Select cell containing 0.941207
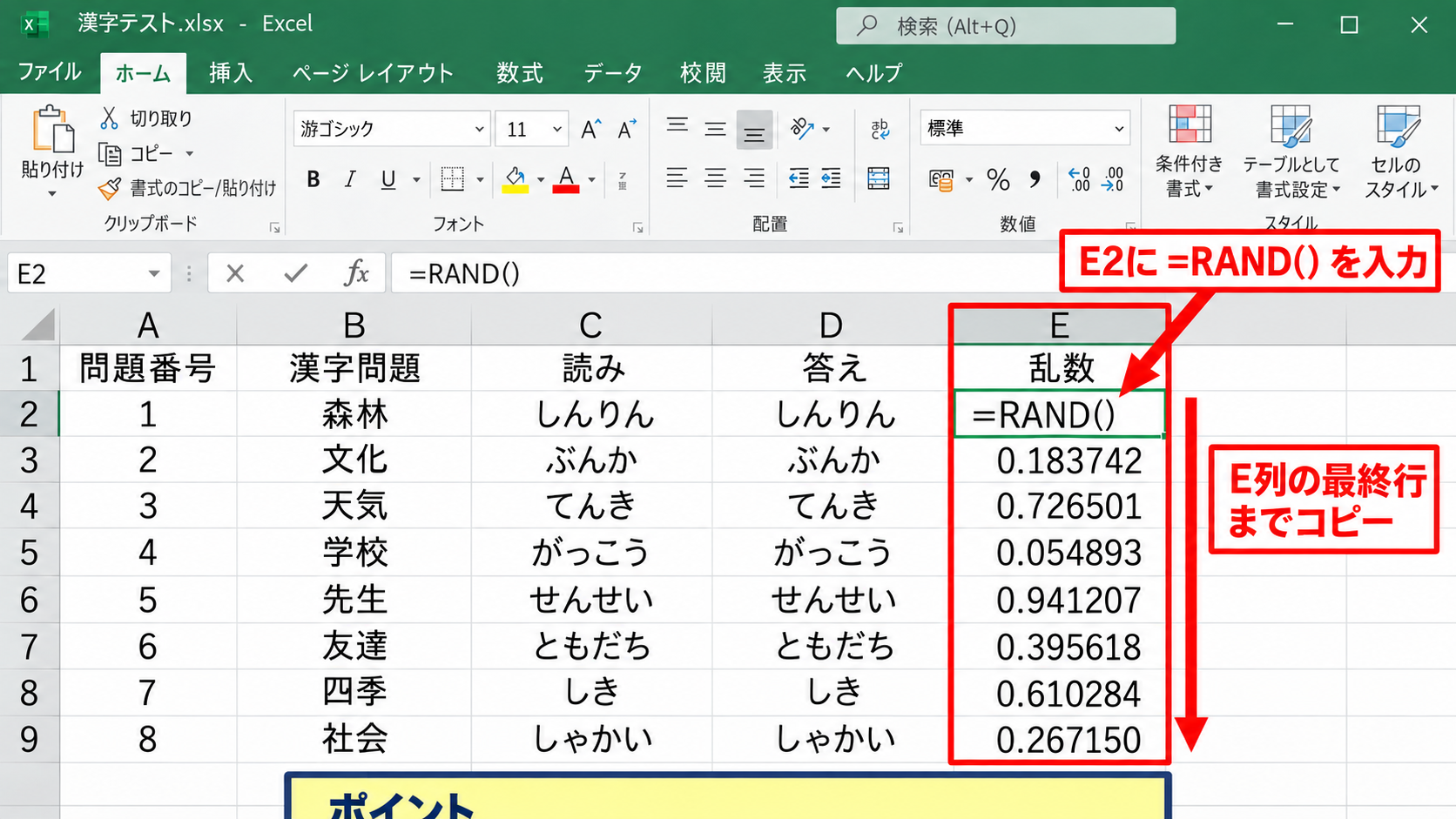1456x819 pixels. pyautogui.click(x=1059, y=600)
